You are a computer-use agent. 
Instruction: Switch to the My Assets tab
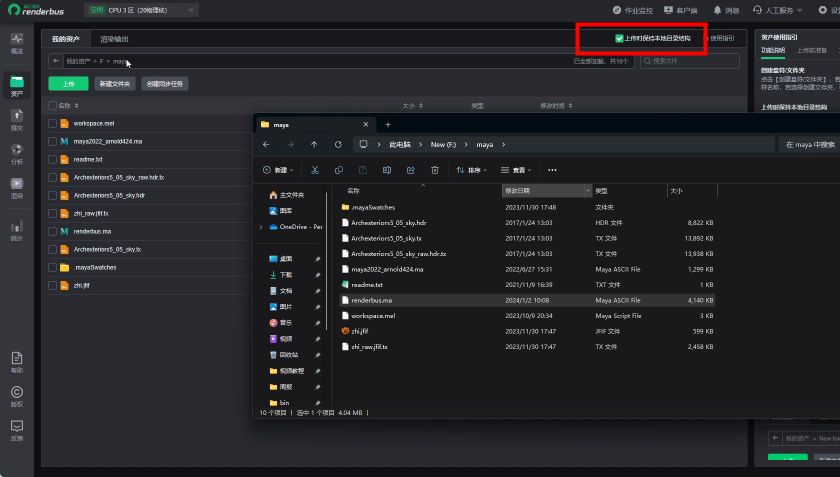coord(66,39)
